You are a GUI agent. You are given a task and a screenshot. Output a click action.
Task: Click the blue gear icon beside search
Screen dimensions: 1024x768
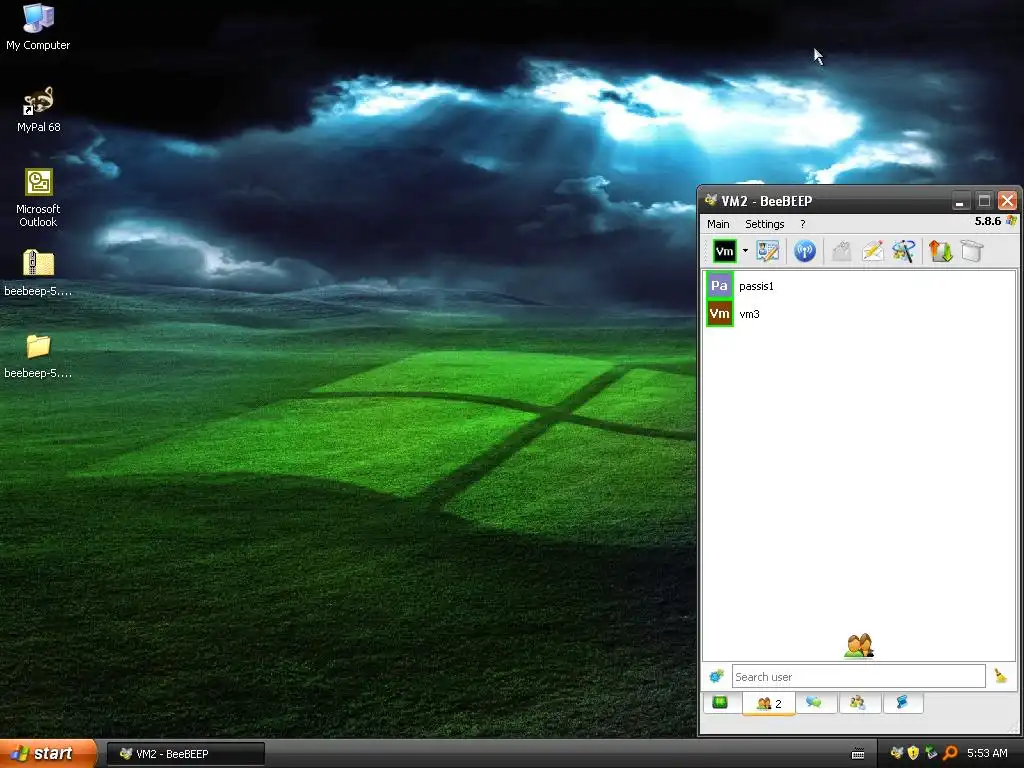click(x=716, y=677)
